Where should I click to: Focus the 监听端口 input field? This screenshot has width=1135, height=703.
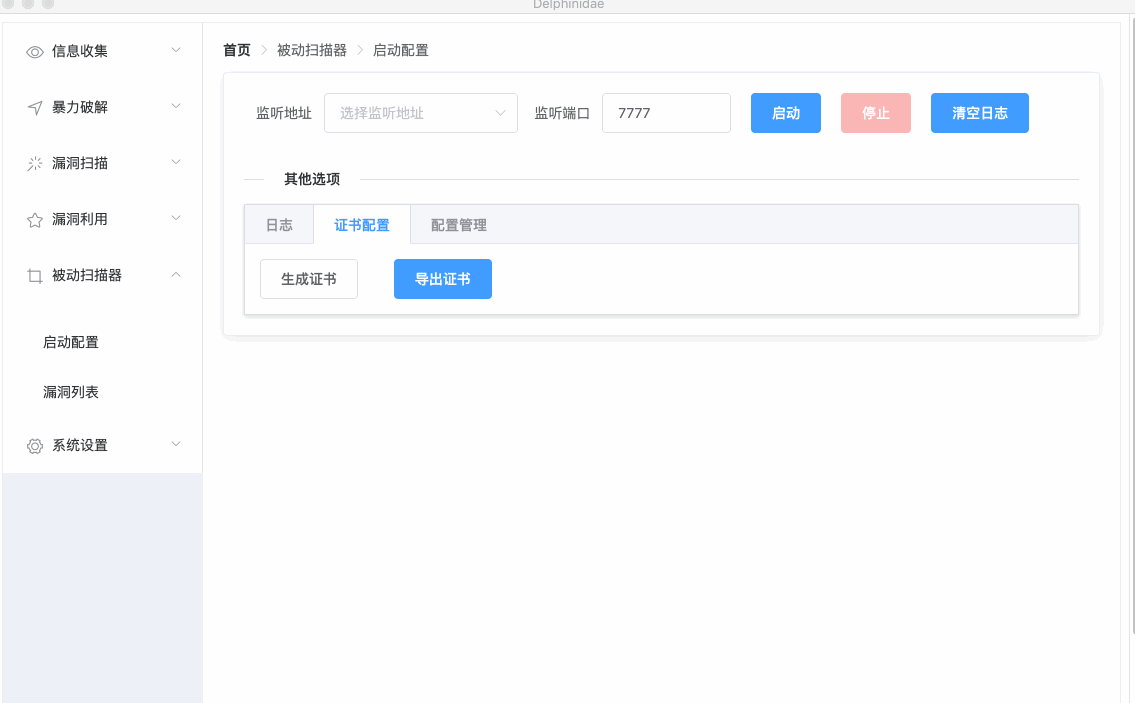point(666,113)
